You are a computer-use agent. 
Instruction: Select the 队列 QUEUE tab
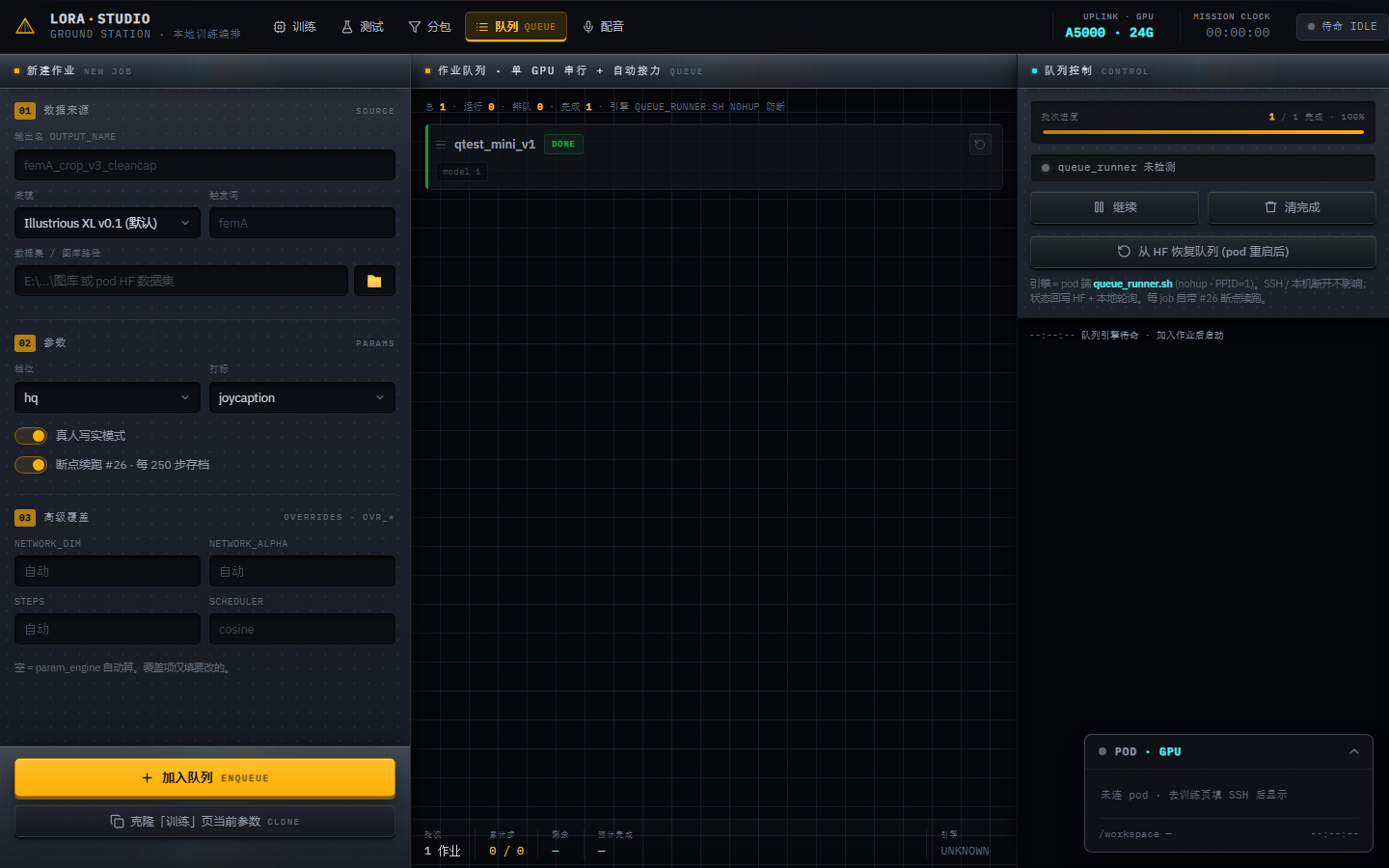pyautogui.click(x=515, y=27)
